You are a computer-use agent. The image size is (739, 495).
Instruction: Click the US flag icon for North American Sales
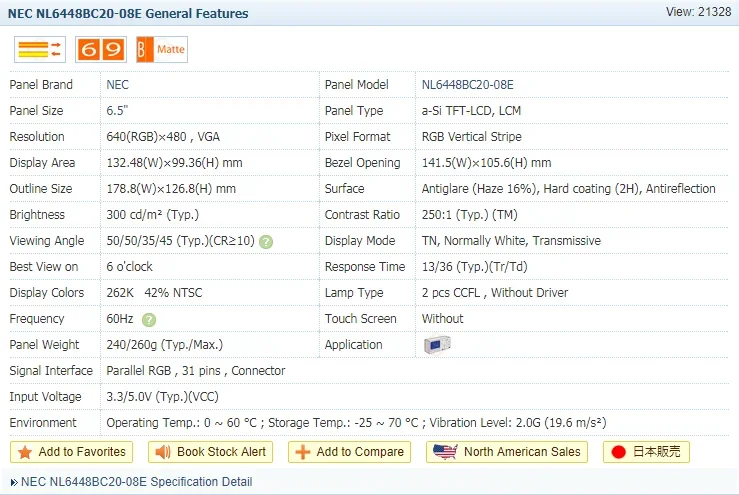pos(445,452)
